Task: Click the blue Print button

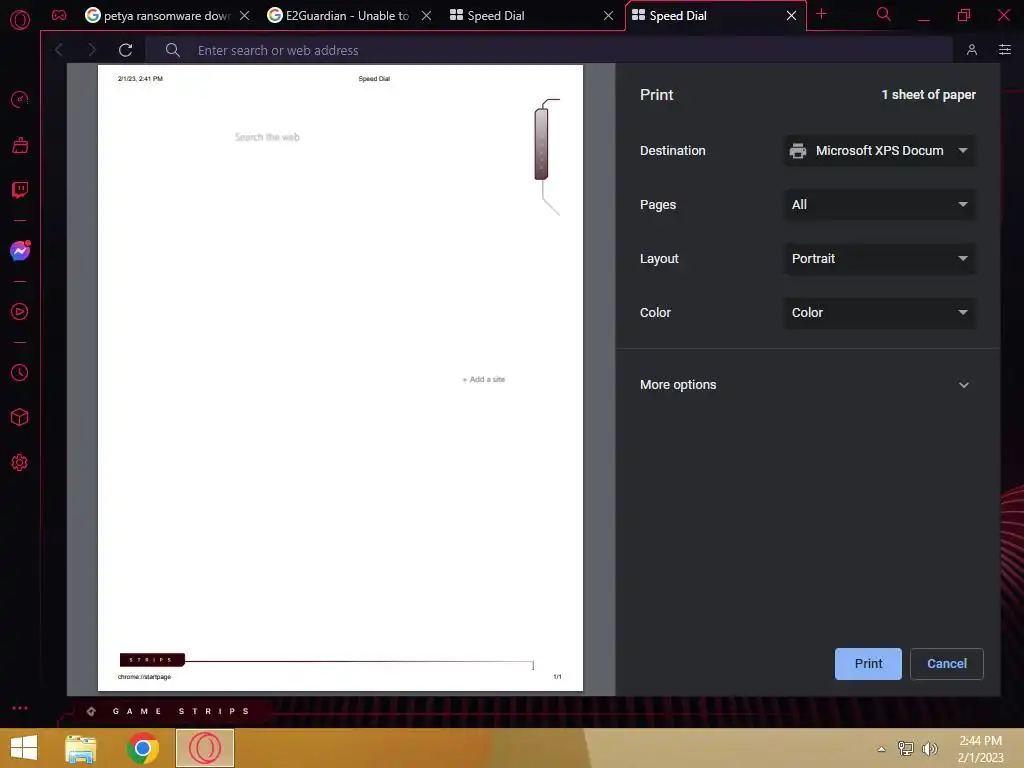Action: (868, 664)
